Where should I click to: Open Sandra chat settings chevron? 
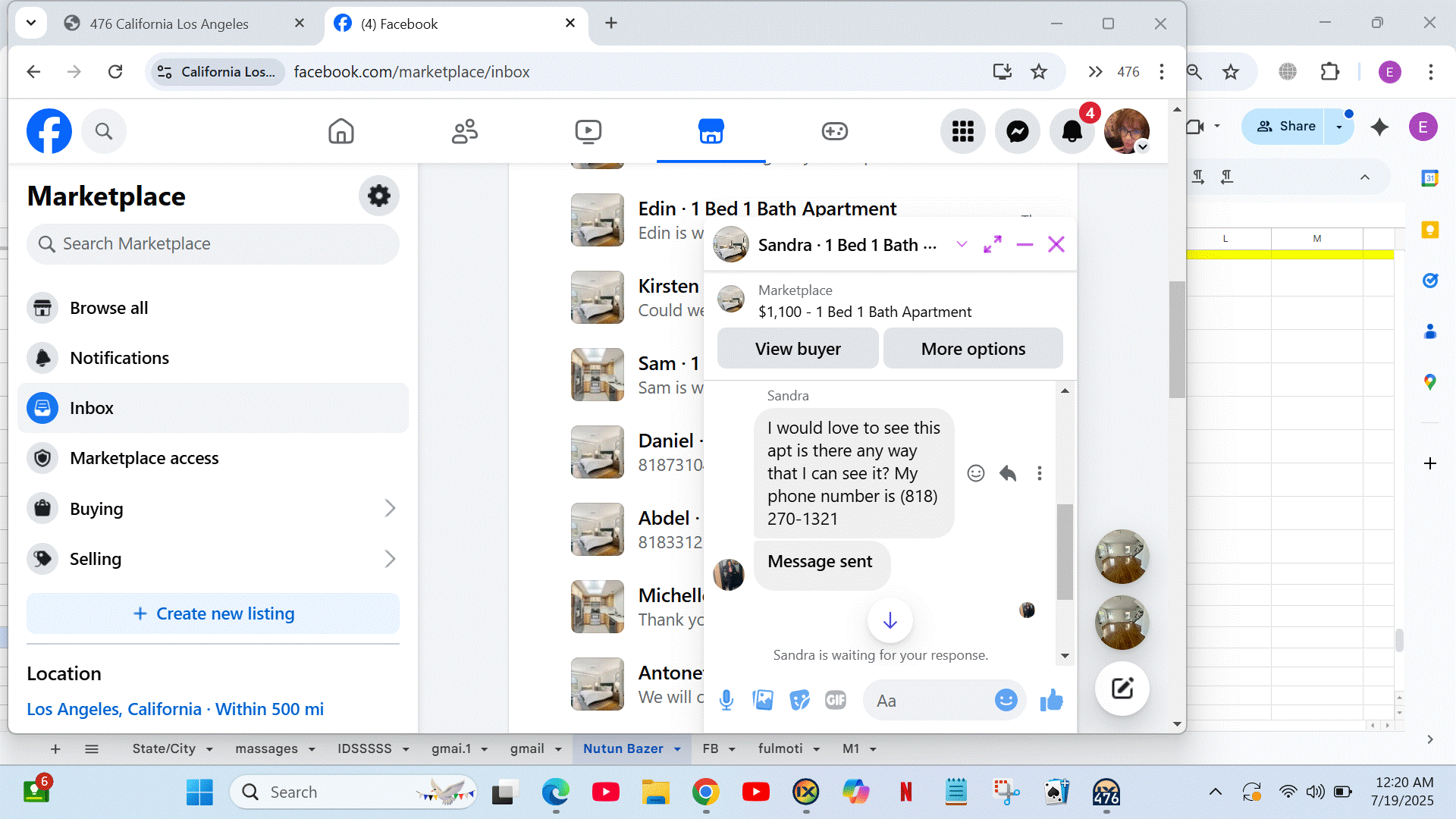coord(962,244)
